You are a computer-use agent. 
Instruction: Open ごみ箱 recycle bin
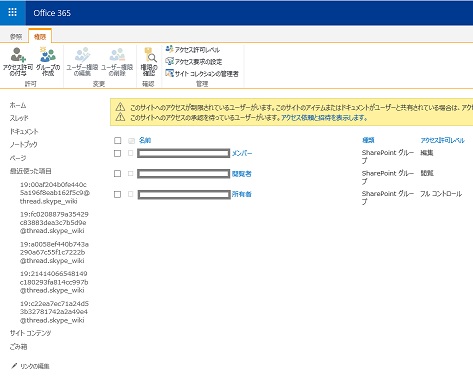tap(18, 347)
